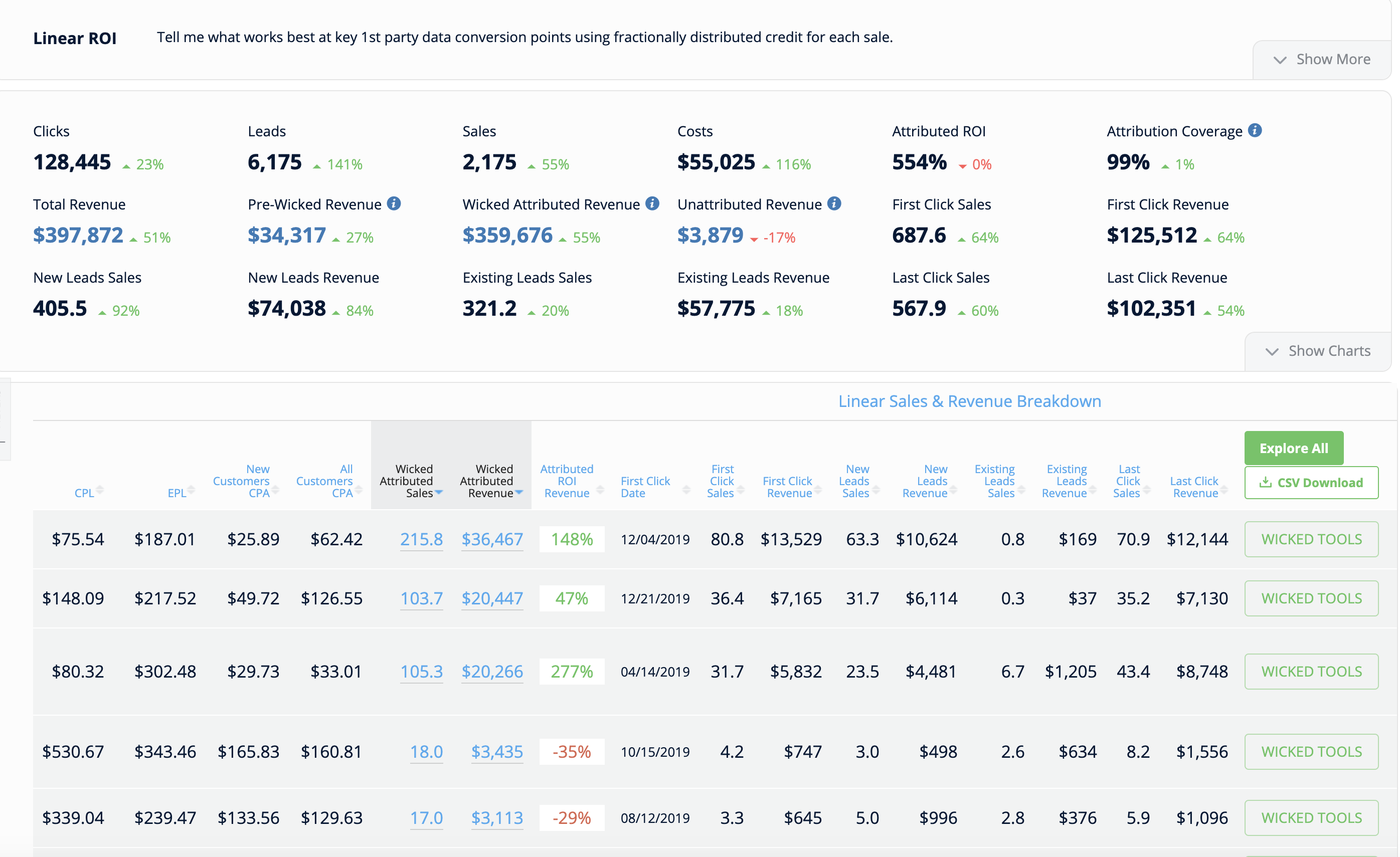Click the EPL column header
Viewport: 1400px width, 857px height.
coord(177,493)
